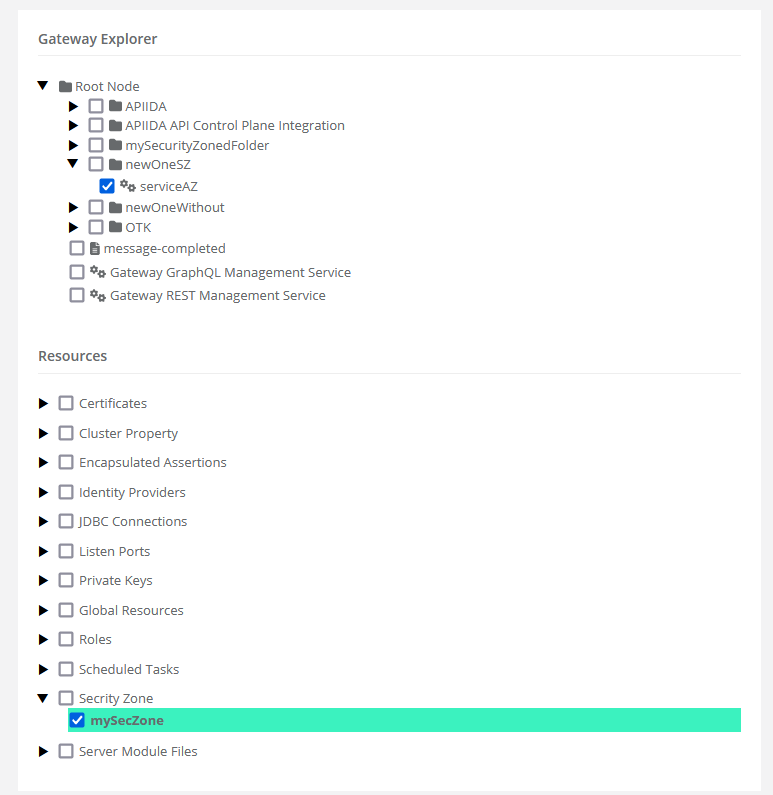The height and width of the screenshot is (795, 773).
Task: Collapse the newOneSZ folder
Action: tap(73, 164)
